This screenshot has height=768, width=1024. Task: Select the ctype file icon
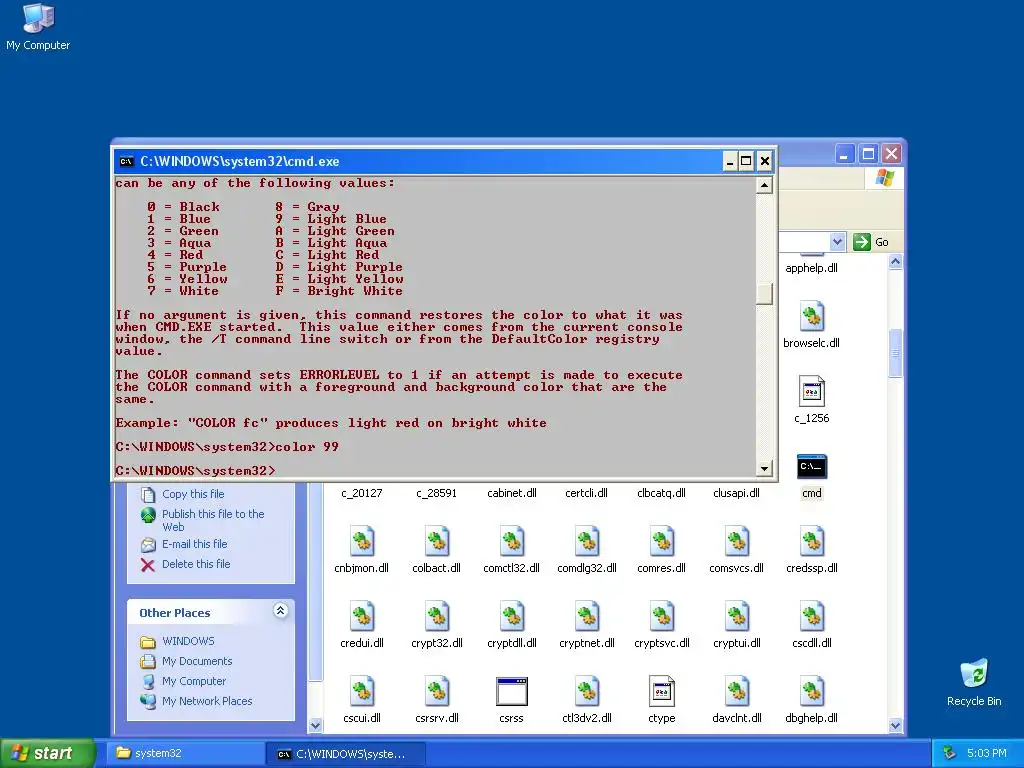[662, 692]
